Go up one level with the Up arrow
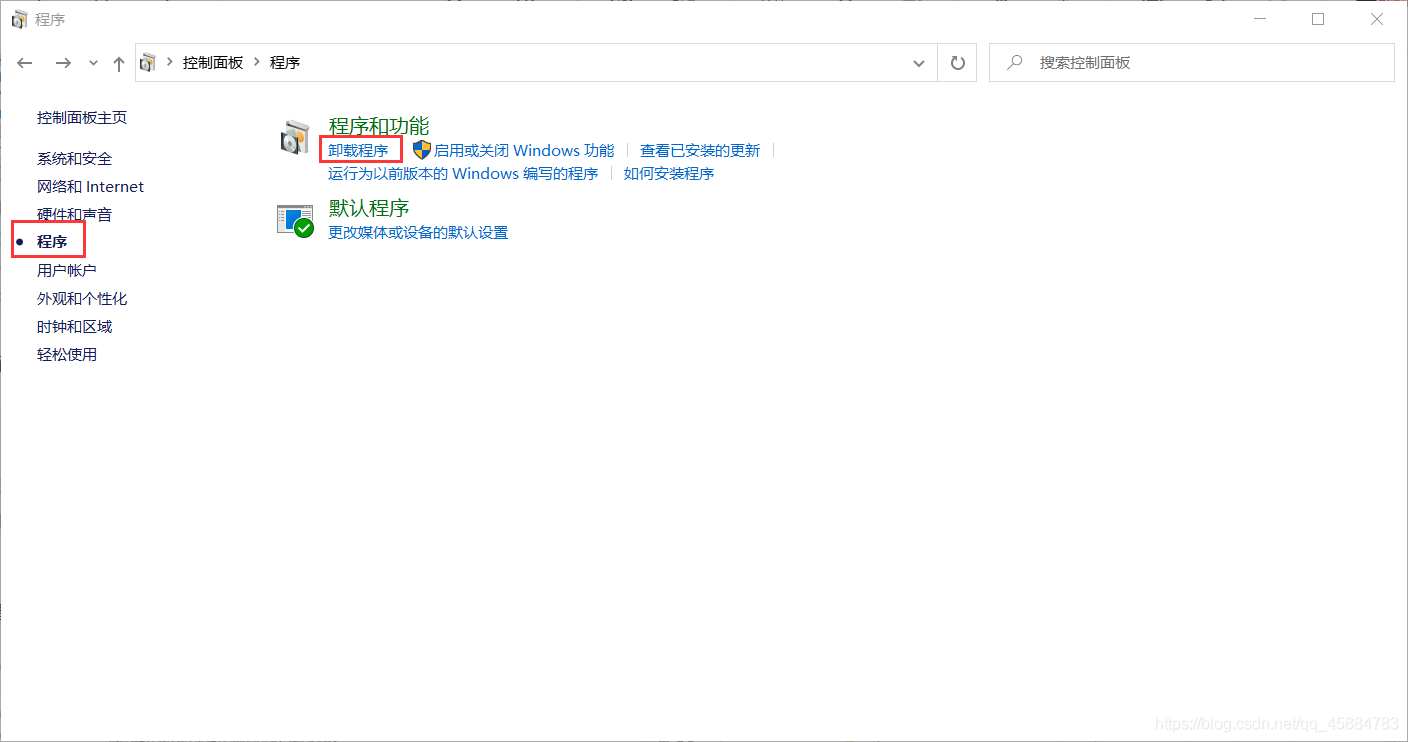The width and height of the screenshot is (1408, 742). (x=119, y=63)
